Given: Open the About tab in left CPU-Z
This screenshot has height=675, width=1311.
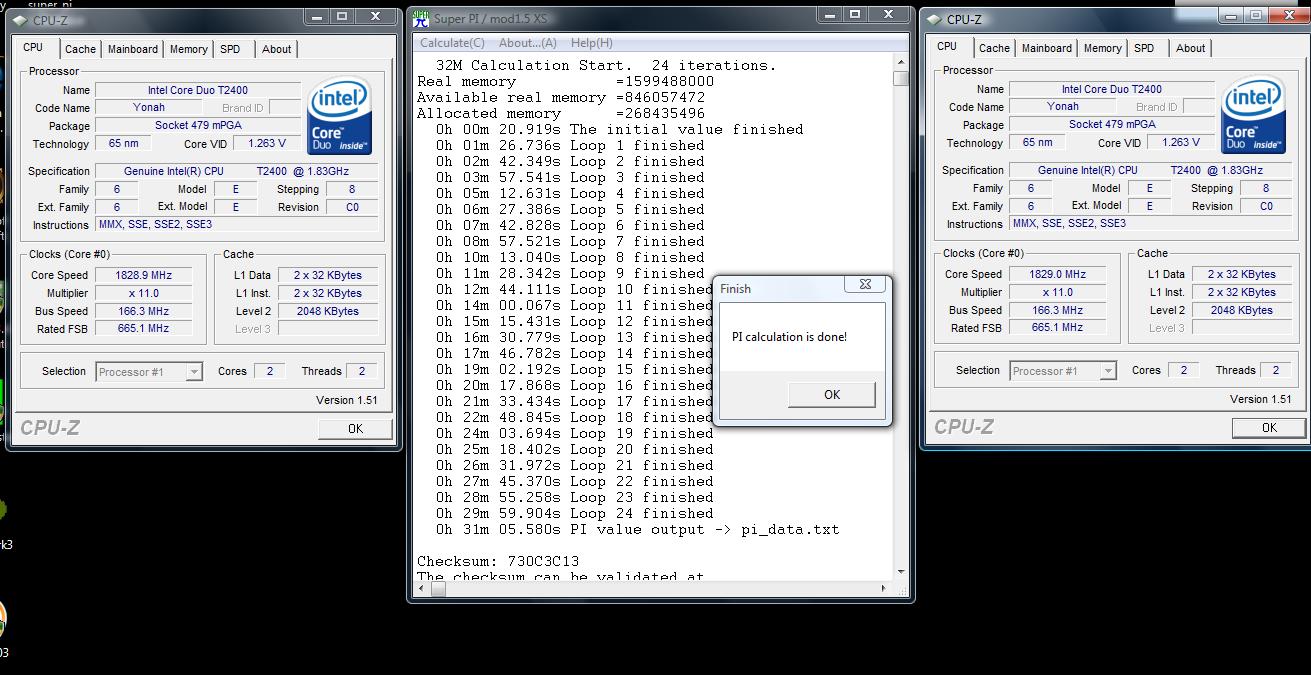Looking at the screenshot, I should [277, 49].
